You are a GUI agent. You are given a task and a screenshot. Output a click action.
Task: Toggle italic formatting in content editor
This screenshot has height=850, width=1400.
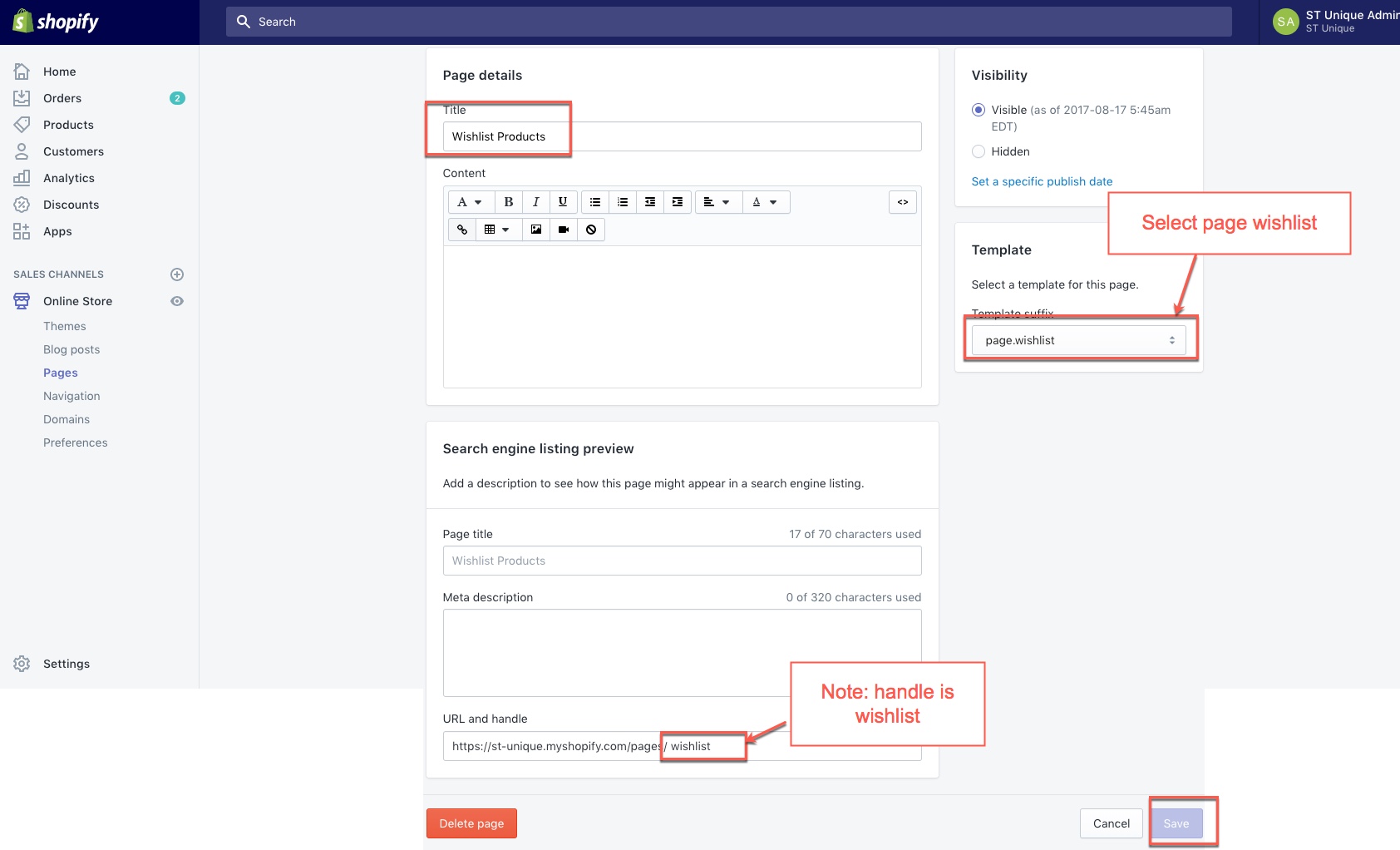pyautogui.click(x=536, y=202)
